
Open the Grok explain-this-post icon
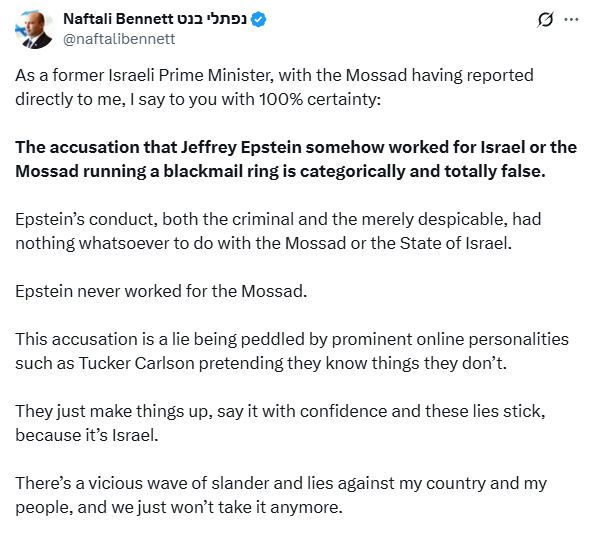click(545, 19)
